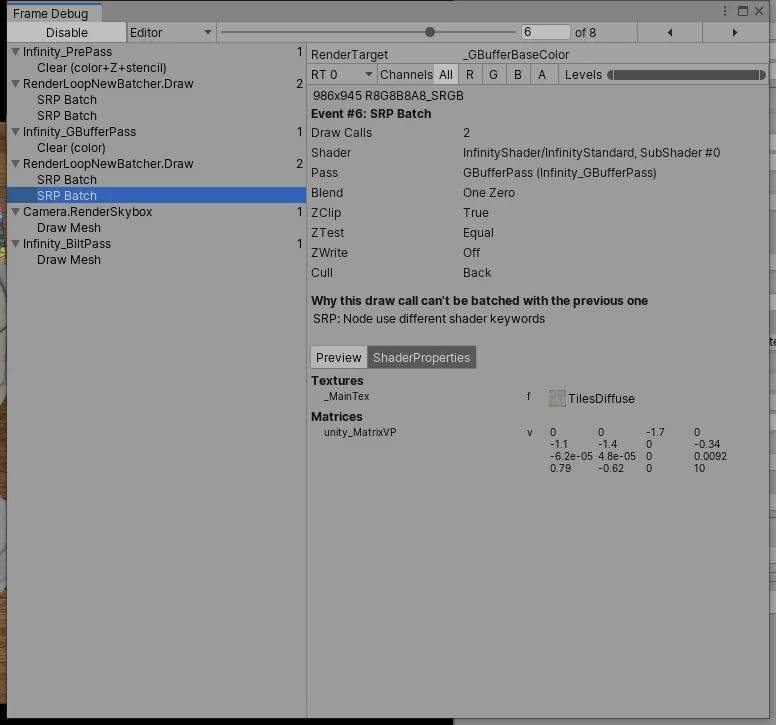The image size is (776, 725).
Task: Maximize the Frame Debug window
Action: pos(742,11)
